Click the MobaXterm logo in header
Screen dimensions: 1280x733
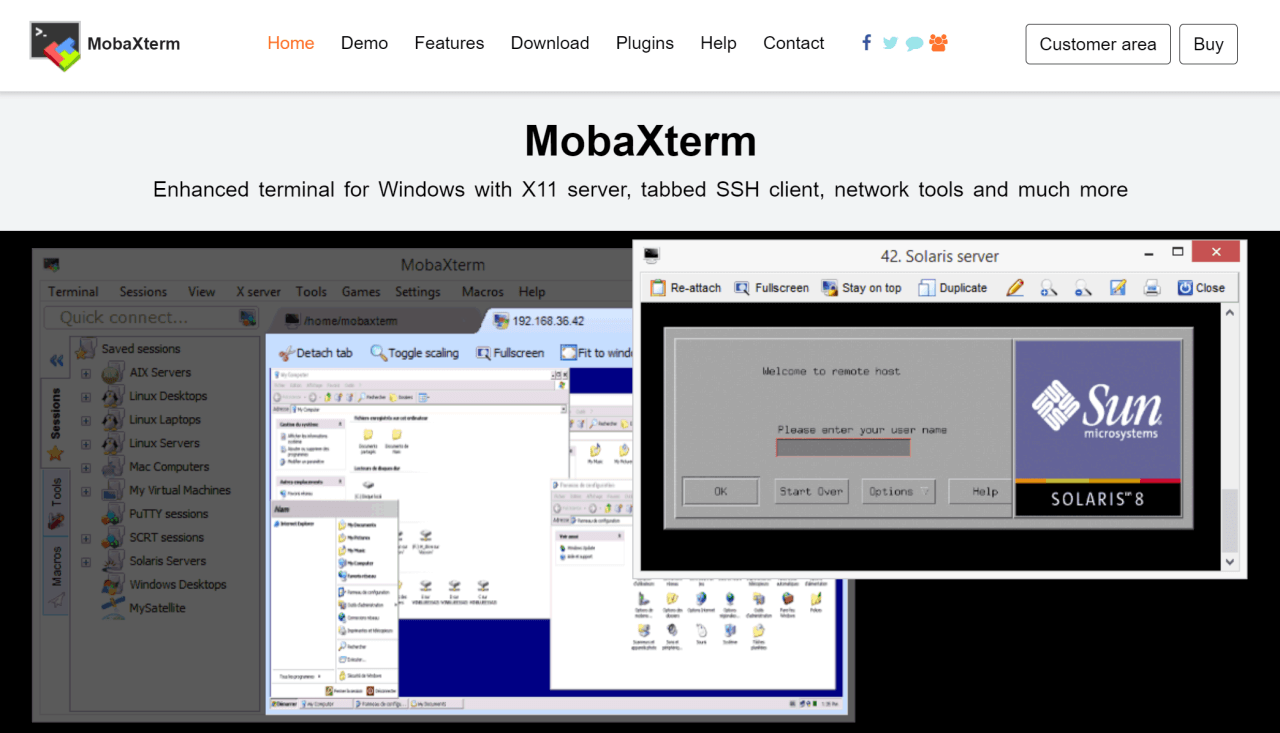(55, 46)
